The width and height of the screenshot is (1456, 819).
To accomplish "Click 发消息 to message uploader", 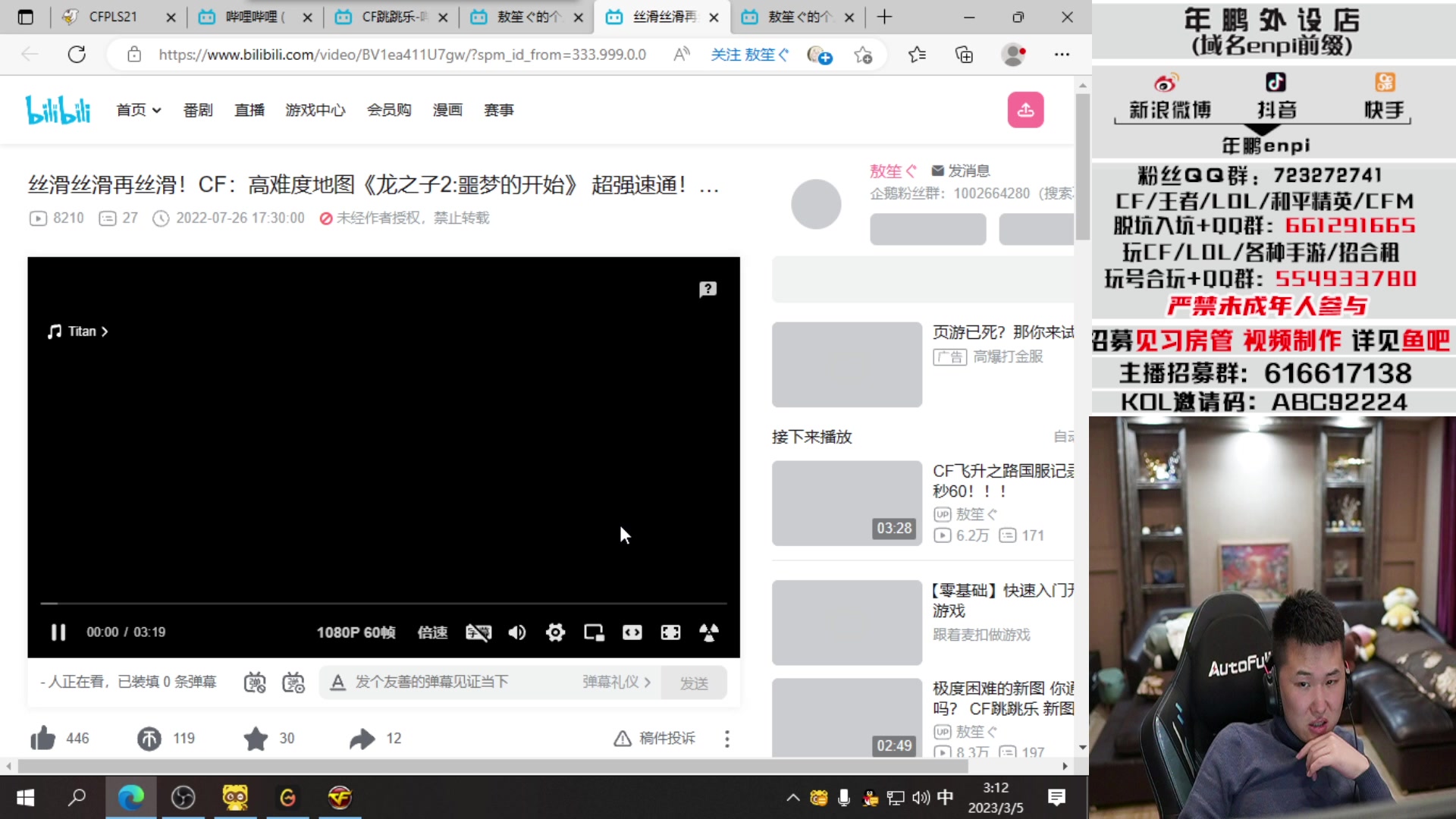I will tap(961, 171).
